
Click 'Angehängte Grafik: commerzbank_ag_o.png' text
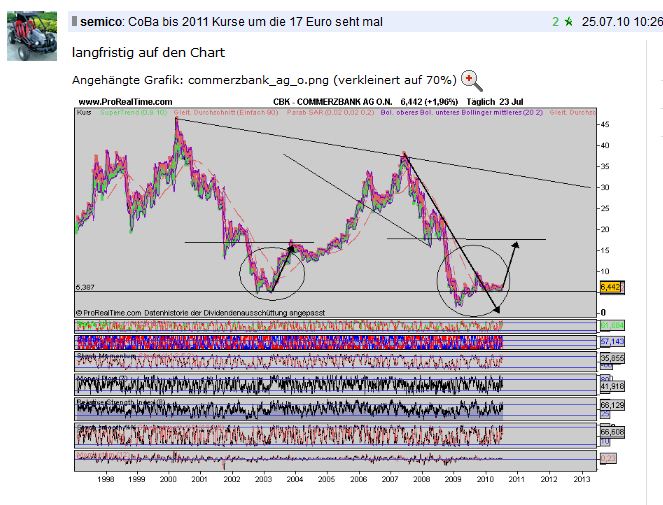(200, 80)
